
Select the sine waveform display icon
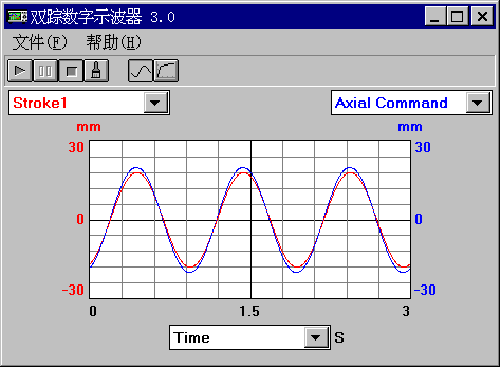click(140, 71)
